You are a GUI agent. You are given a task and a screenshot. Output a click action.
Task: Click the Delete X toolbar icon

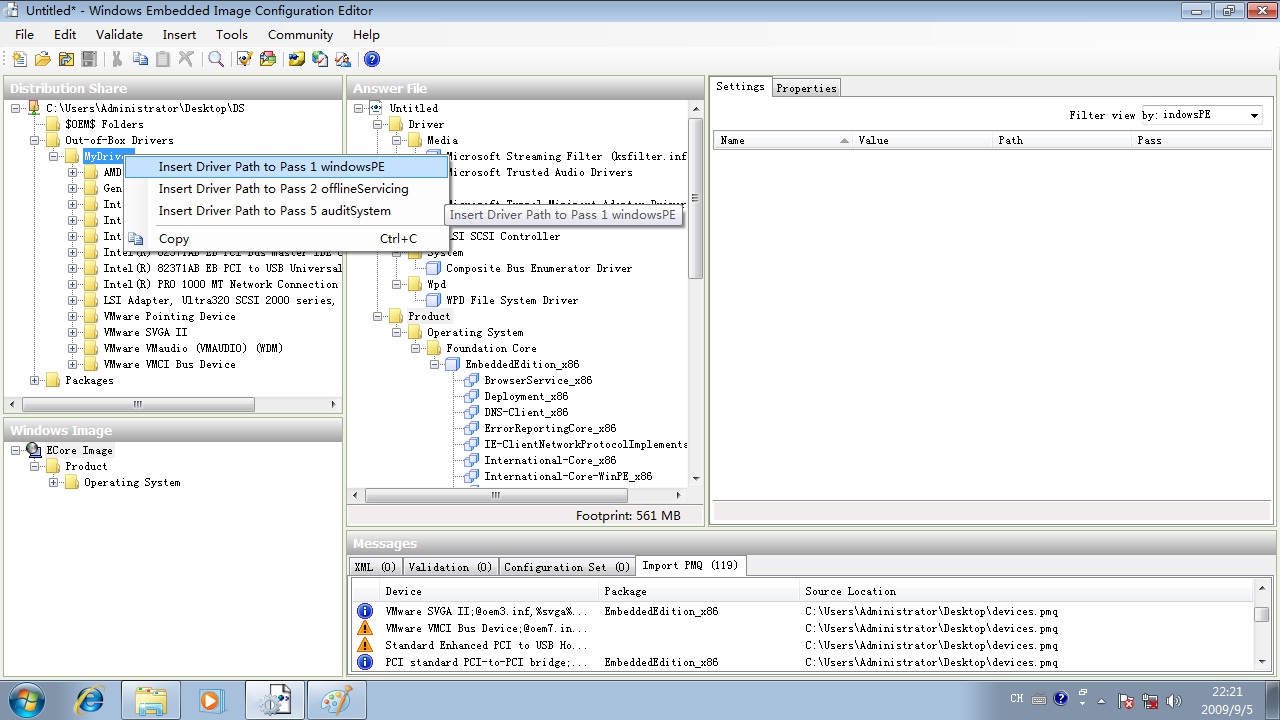pyautogui.click(x=185, y=59)
